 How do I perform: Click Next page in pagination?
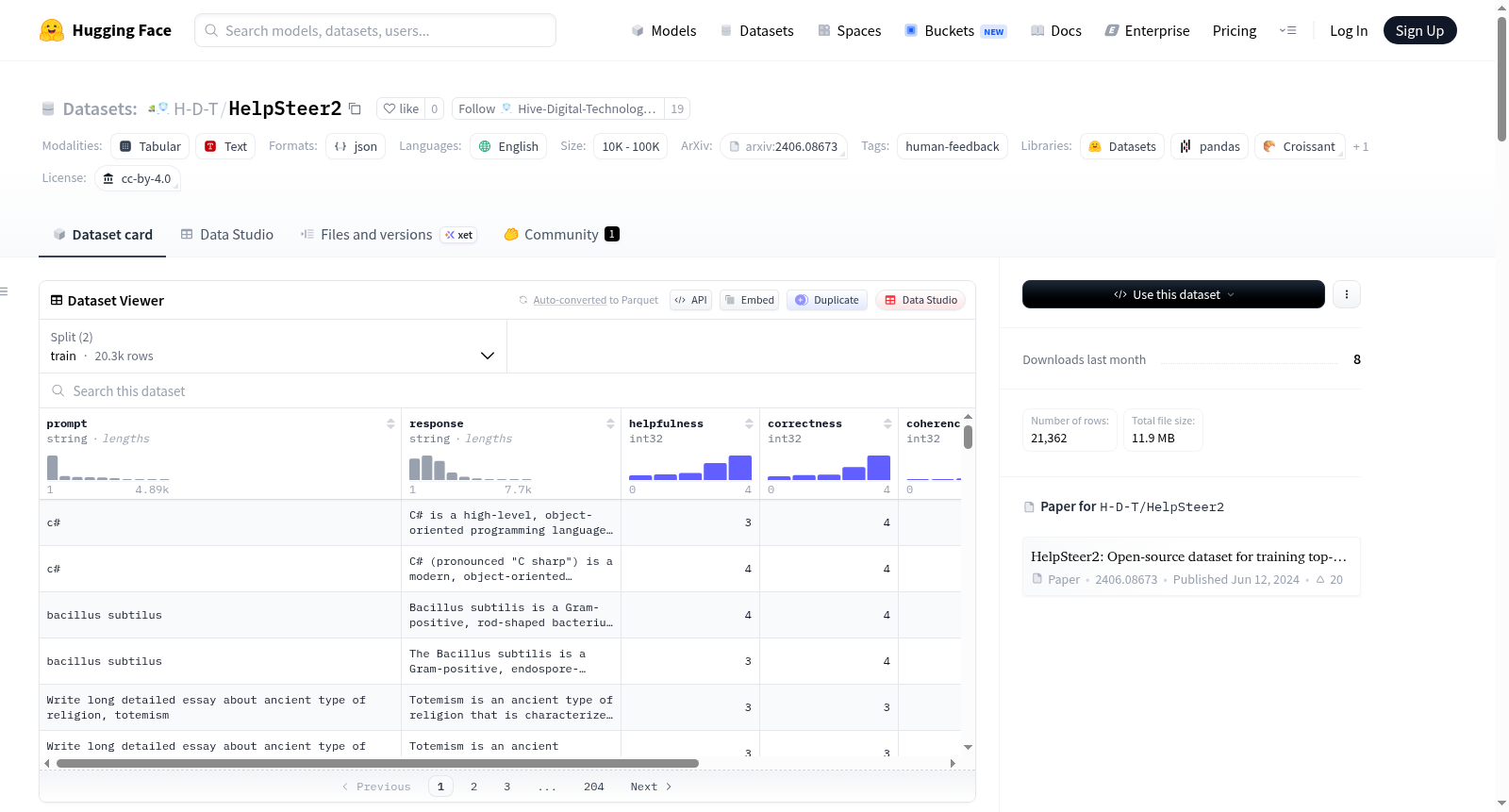coord(651,787)
